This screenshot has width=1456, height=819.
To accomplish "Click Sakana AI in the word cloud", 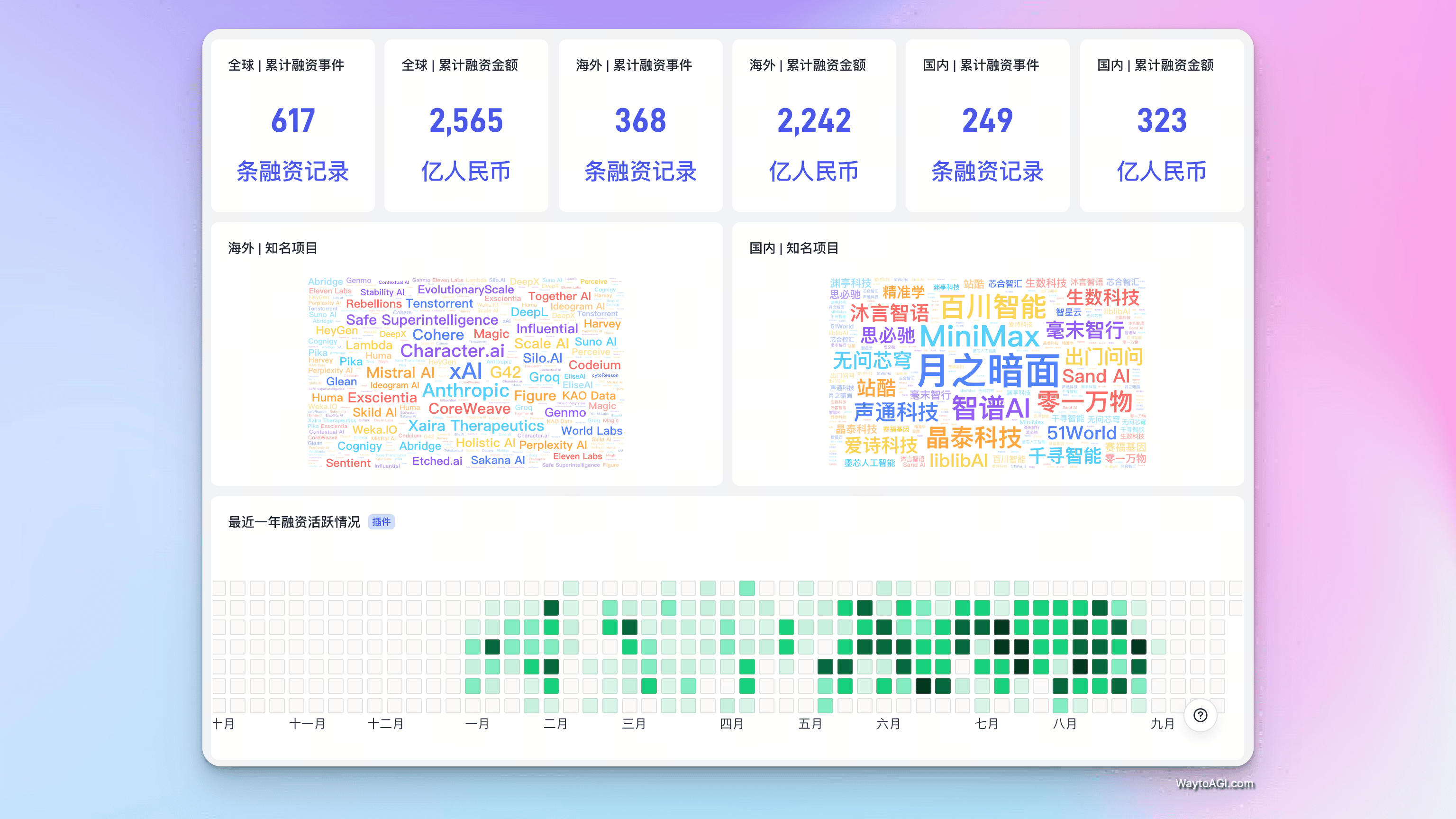I will (497, 460).
